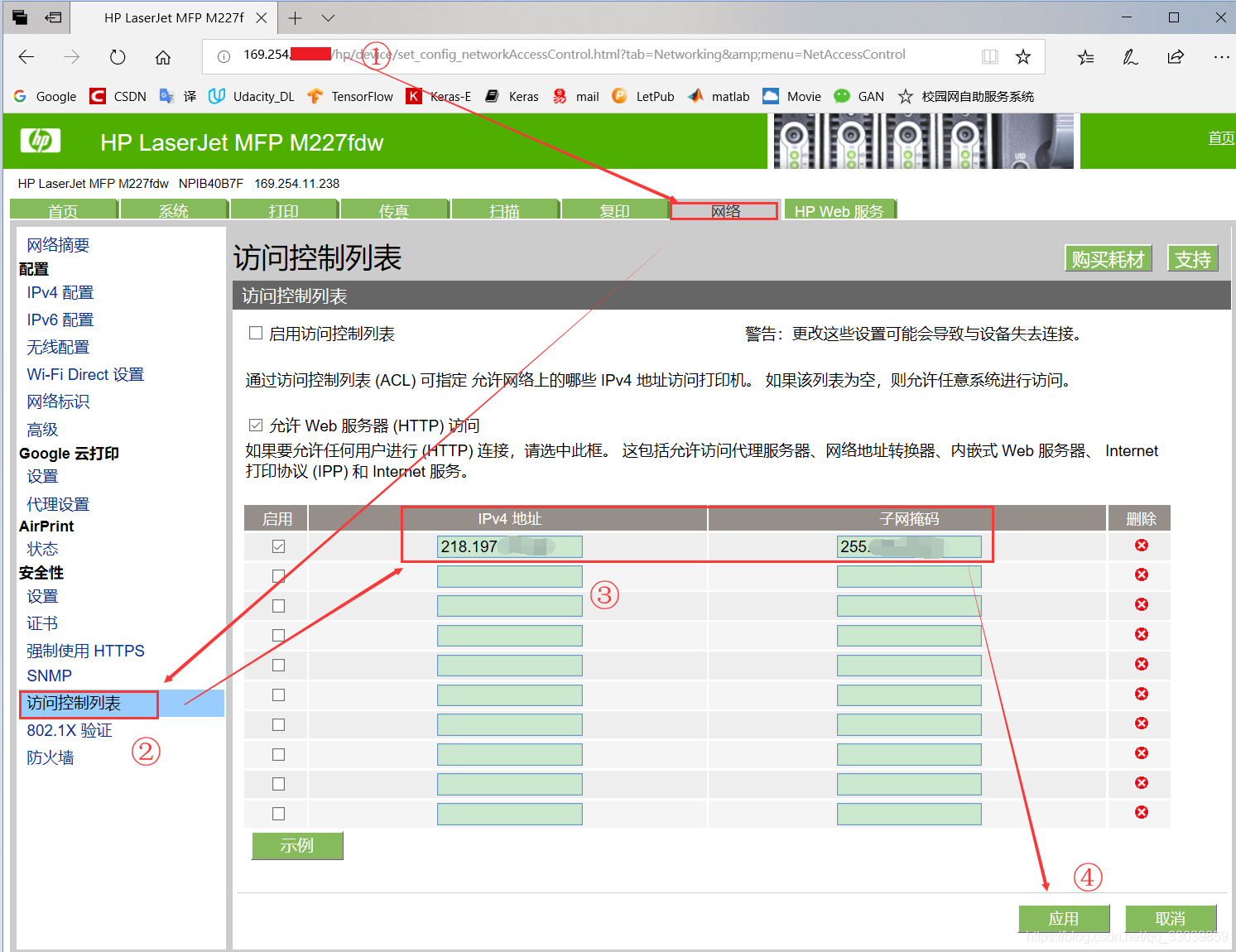Toggle the 允许 Web 服务器 (HTTP) 访问 checkbox

pos(256,425)
